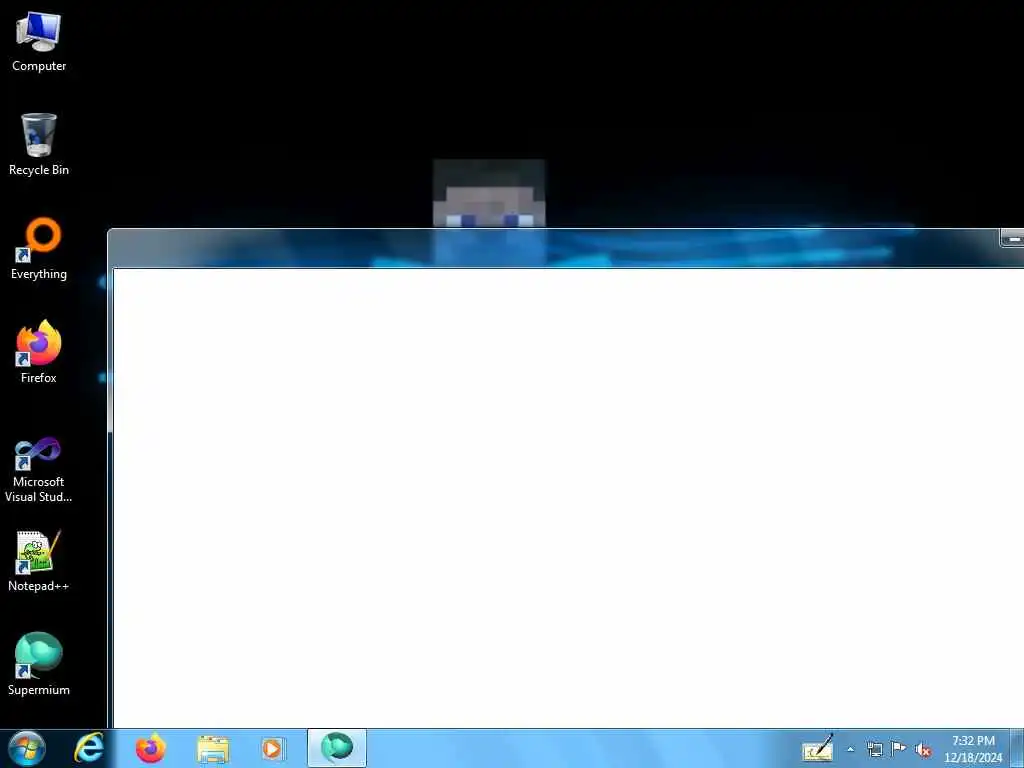Select the Notepad++ desktop shortcut
Image resolution: width=1024 pixels, height=768 pixels.
[39, 561]
